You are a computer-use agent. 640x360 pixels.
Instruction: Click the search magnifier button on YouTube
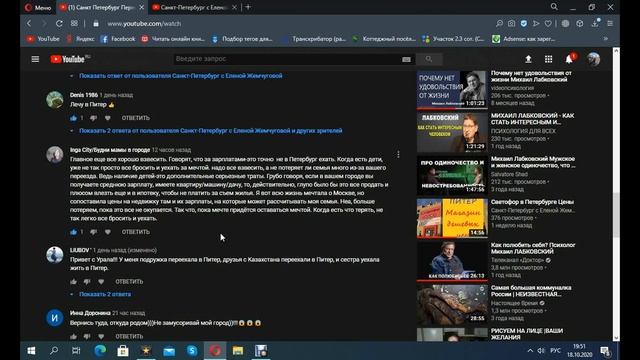pos(429,59)
